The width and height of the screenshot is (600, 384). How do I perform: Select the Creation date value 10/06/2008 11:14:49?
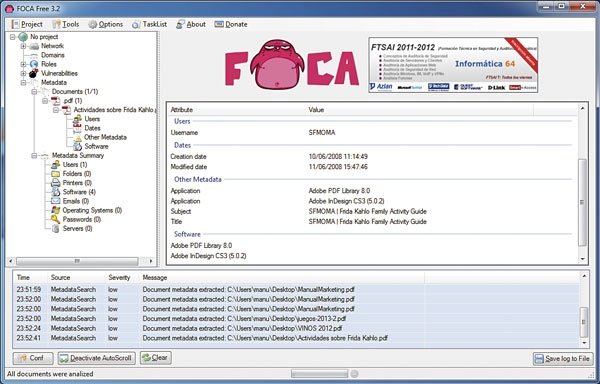(338, 156)
